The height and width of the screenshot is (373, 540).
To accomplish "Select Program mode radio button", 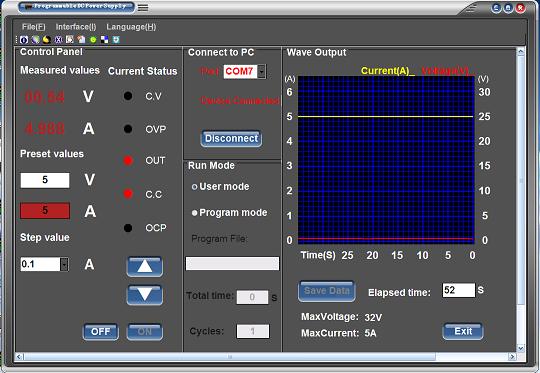I will (195, 213).
